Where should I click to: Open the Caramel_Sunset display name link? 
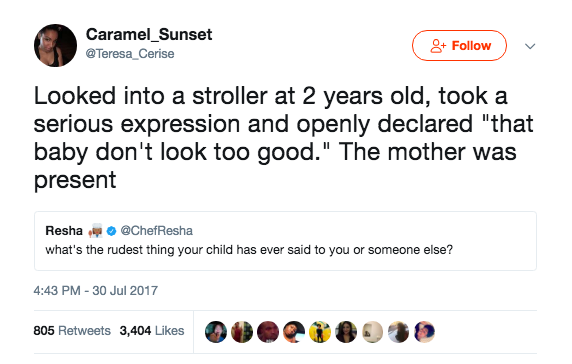tap(149, 35)
